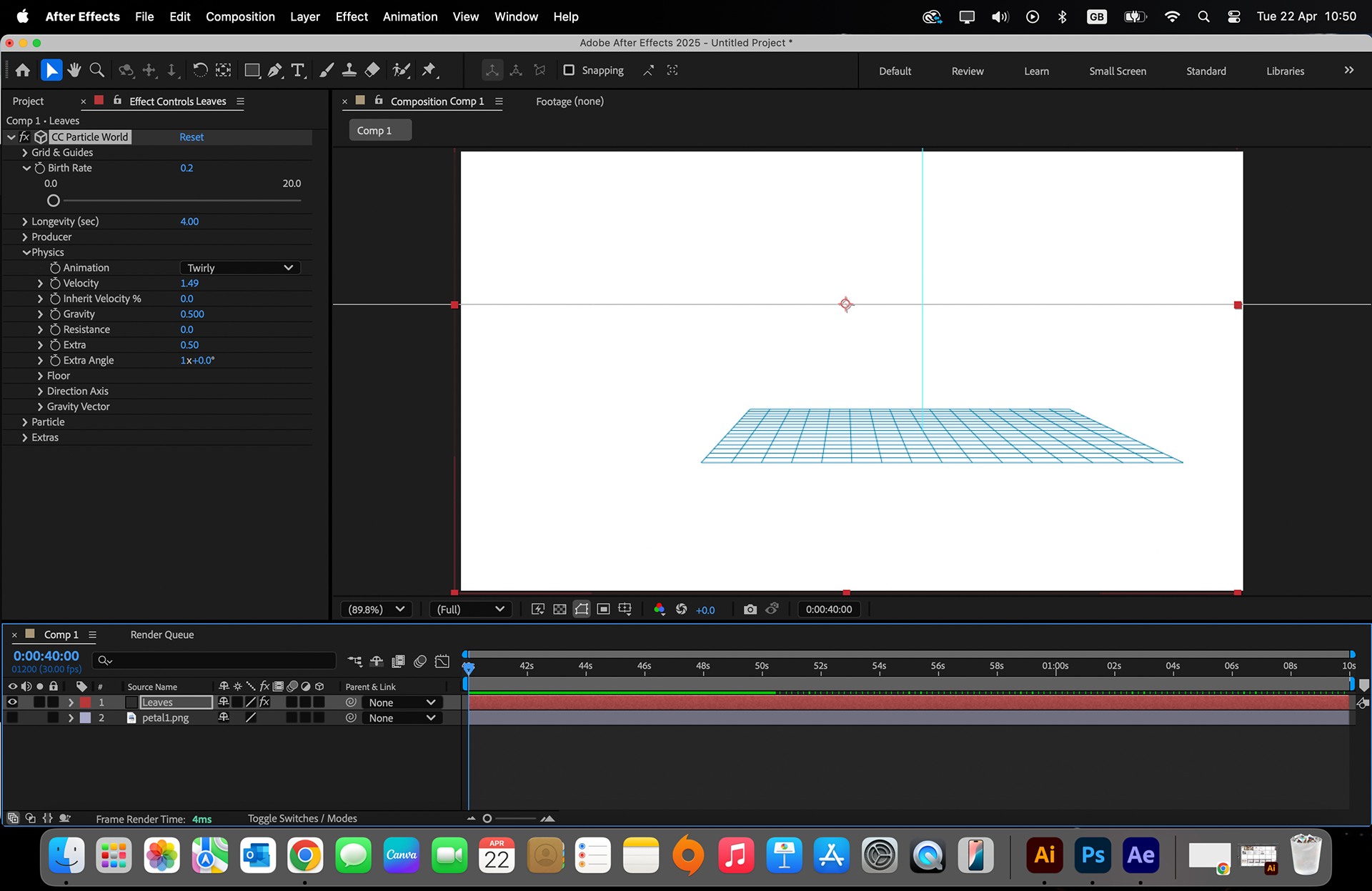Toggle fx effect of CC Particle World
This screenshot has height=891, width=1372.
point(25,137)
